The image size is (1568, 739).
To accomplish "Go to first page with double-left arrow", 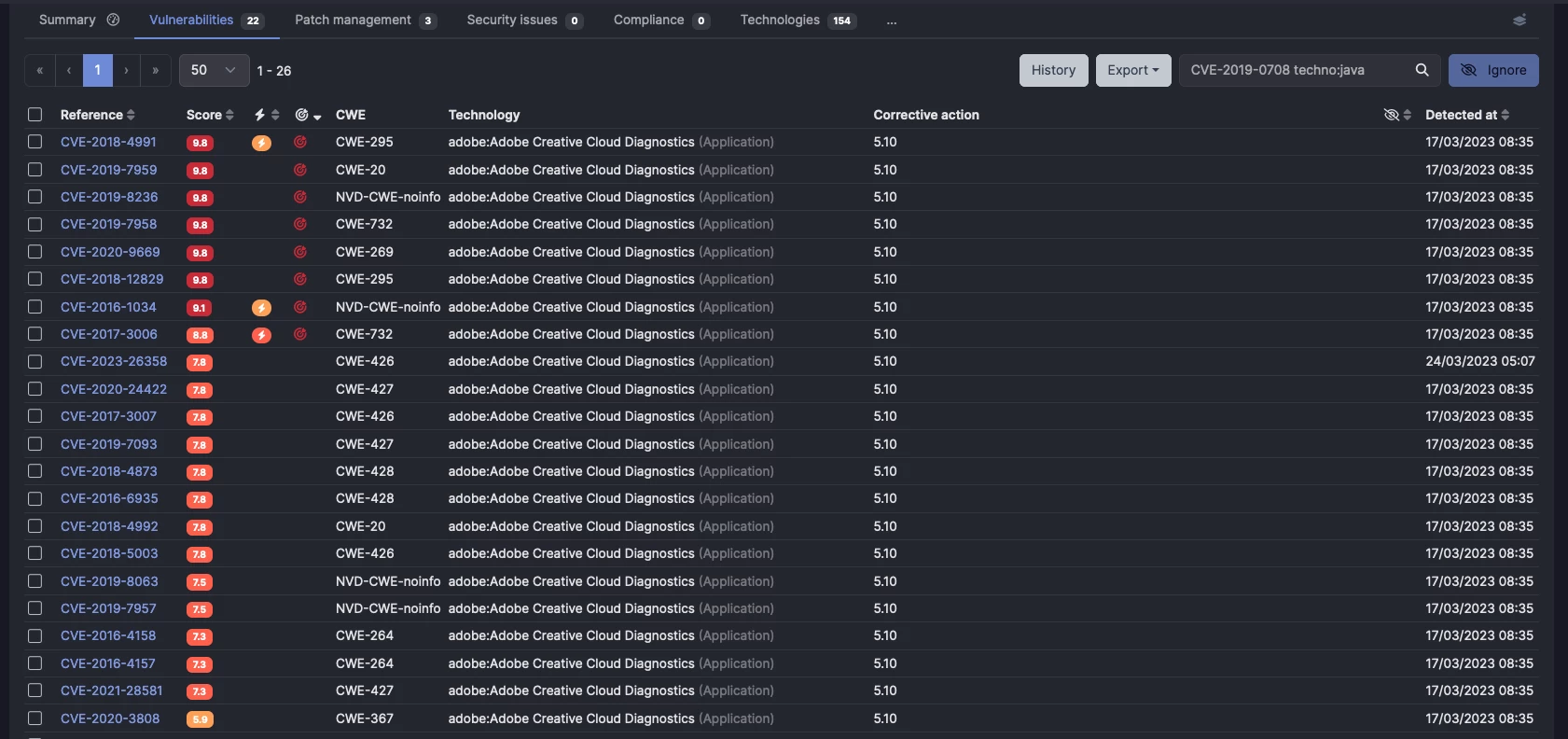I will click(39, 70).
